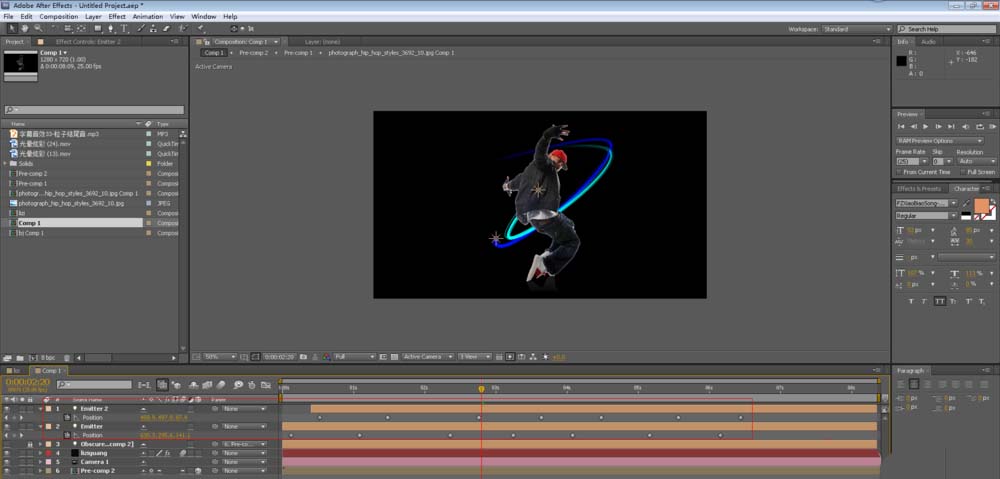This screenshot has height=479, width=1000.
Task: Click the orange fill color swatch
Action: click(981, 206)
